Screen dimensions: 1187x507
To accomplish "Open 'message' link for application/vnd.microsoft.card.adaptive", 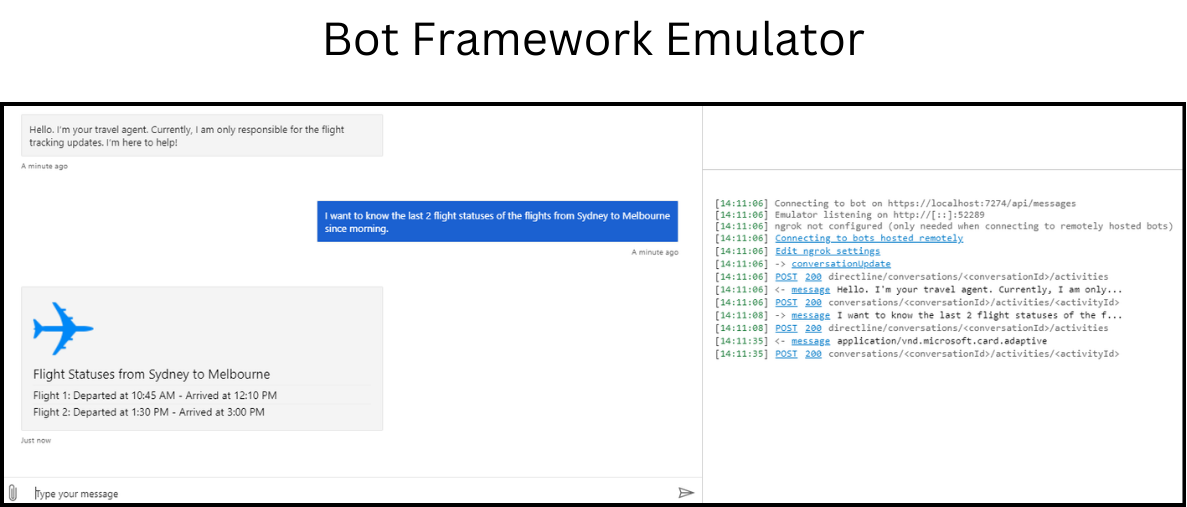I will 811,341.
